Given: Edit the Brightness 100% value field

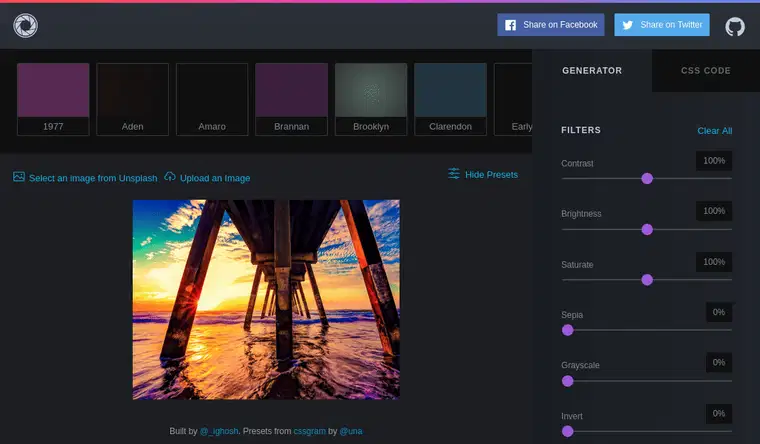Looking at the screenshot, I should point(714,211).
